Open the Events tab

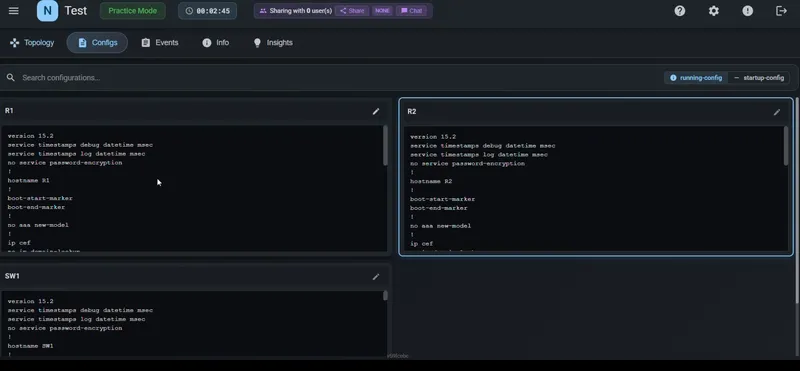[x=160, y=43]
